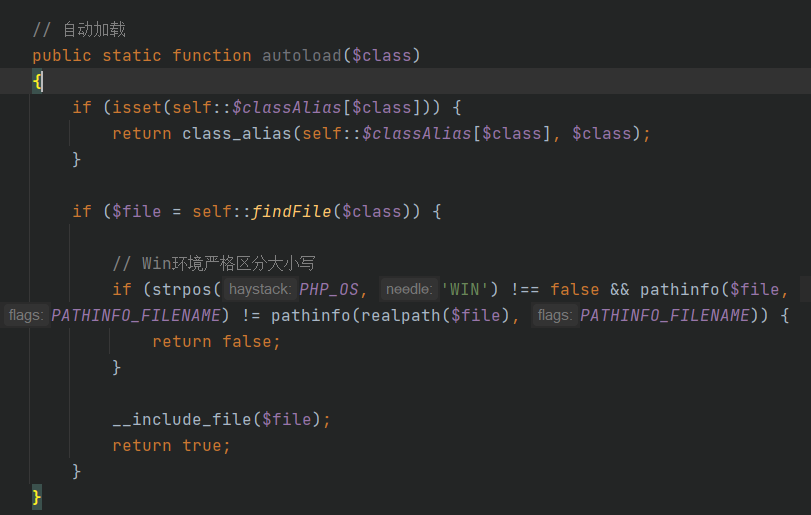Click the '&&' operator
The image size is (811, 515).
620,290
